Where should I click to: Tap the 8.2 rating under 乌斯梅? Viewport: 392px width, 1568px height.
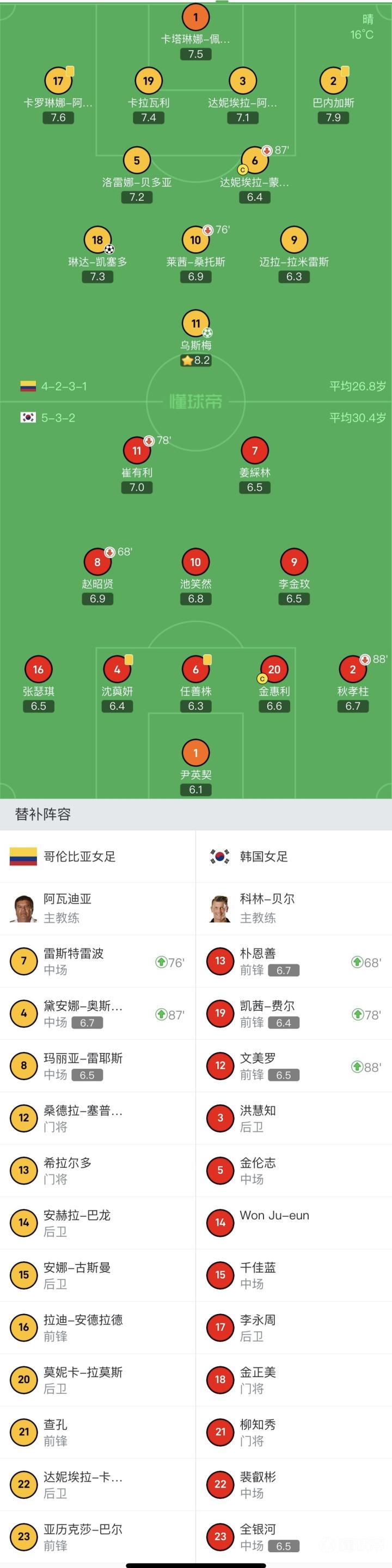197,361
